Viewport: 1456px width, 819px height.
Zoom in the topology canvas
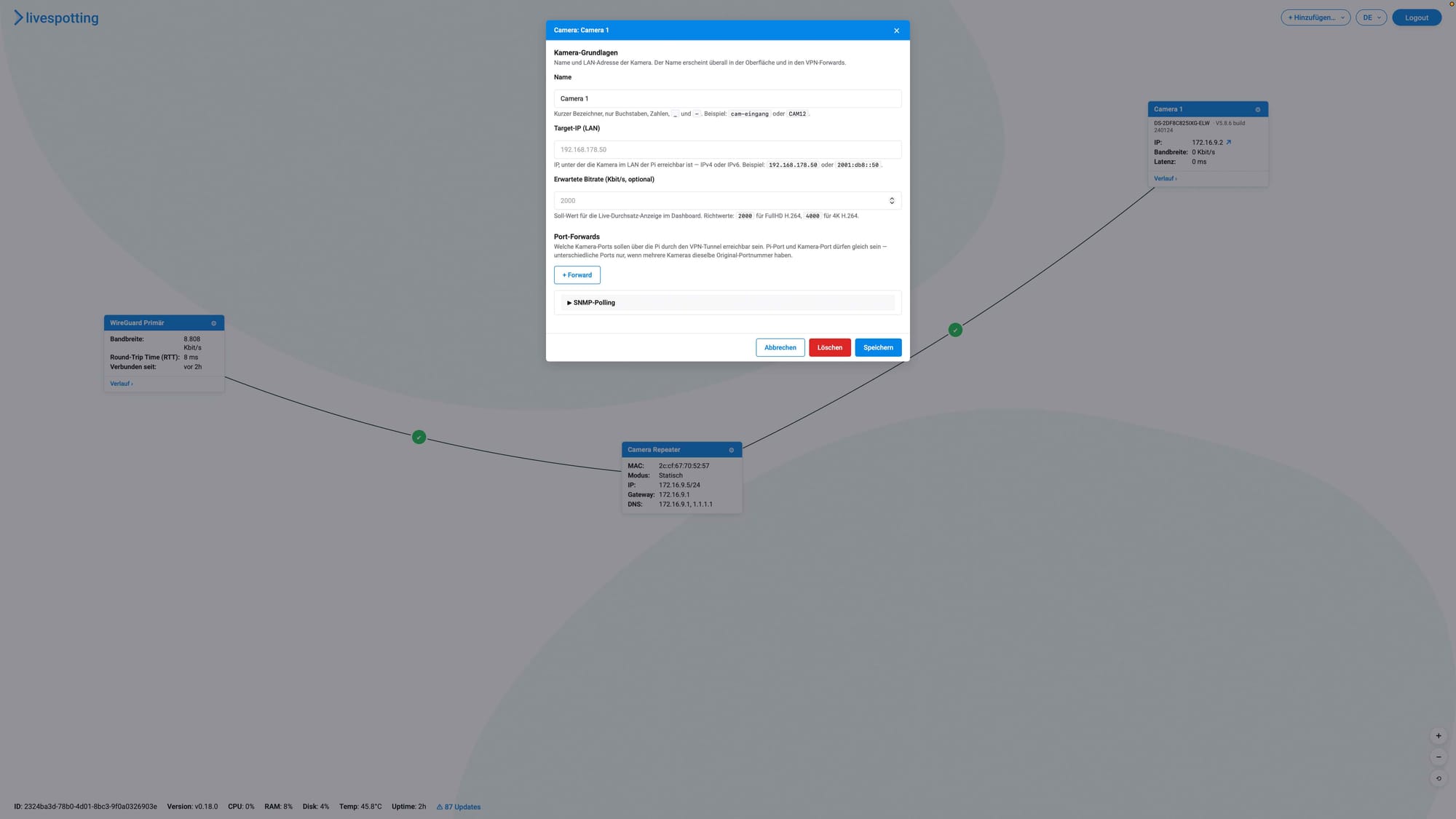pyautogui.click(x=1439, y=736)
